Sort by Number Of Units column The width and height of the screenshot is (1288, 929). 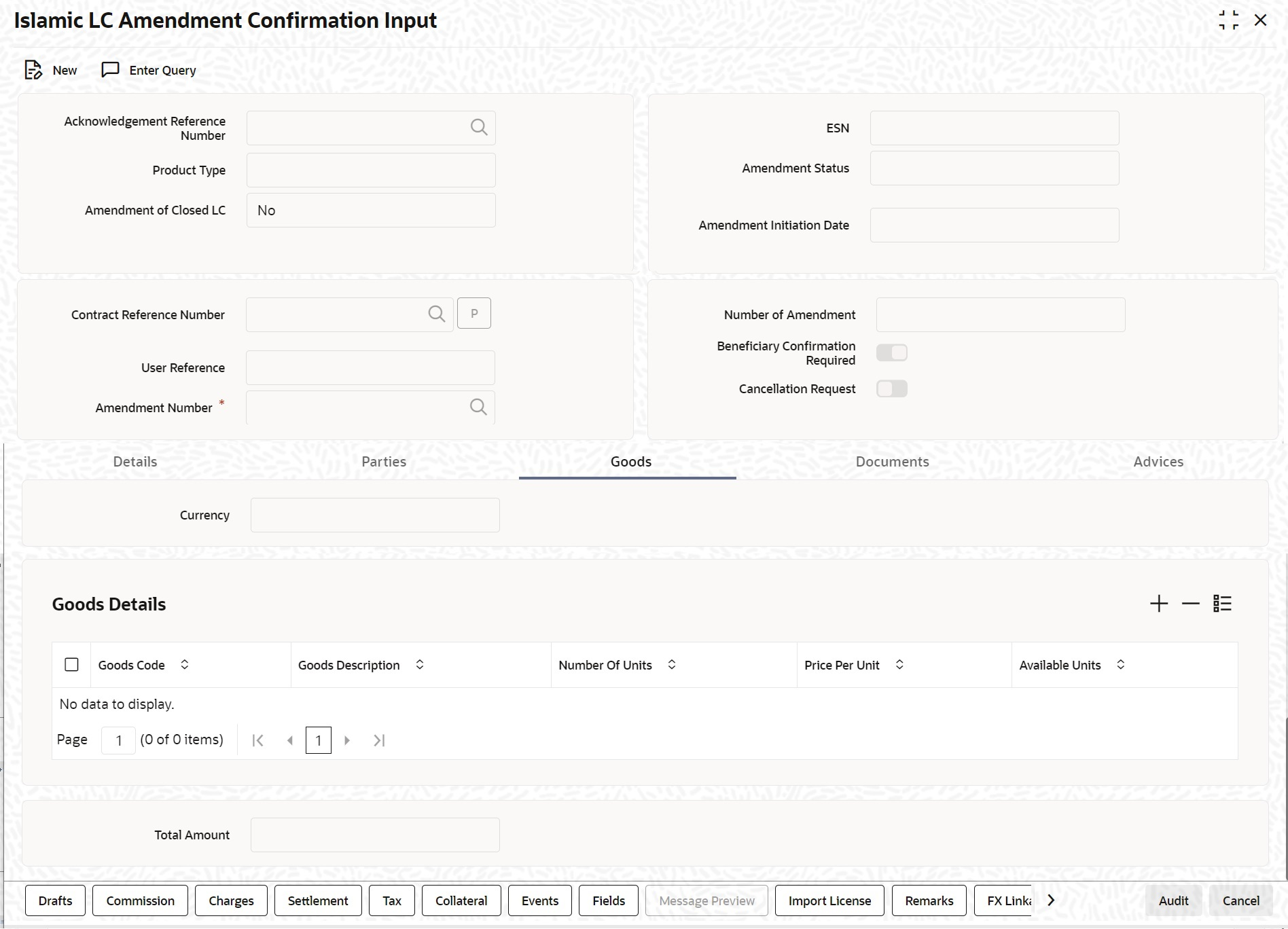[672, 665]
